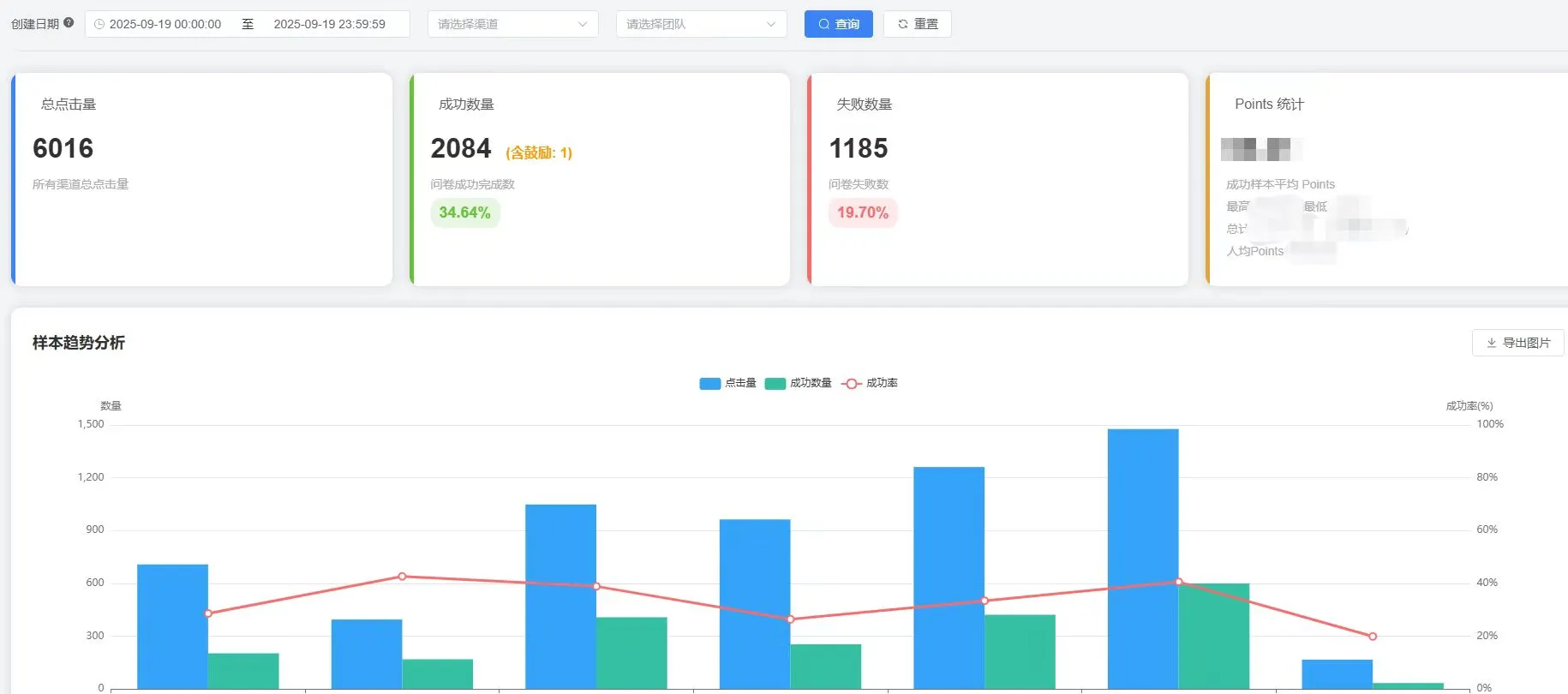Click the 2084 success count value
The width and height of the screenshot is (1568, 694).
(x=461, y=148)
